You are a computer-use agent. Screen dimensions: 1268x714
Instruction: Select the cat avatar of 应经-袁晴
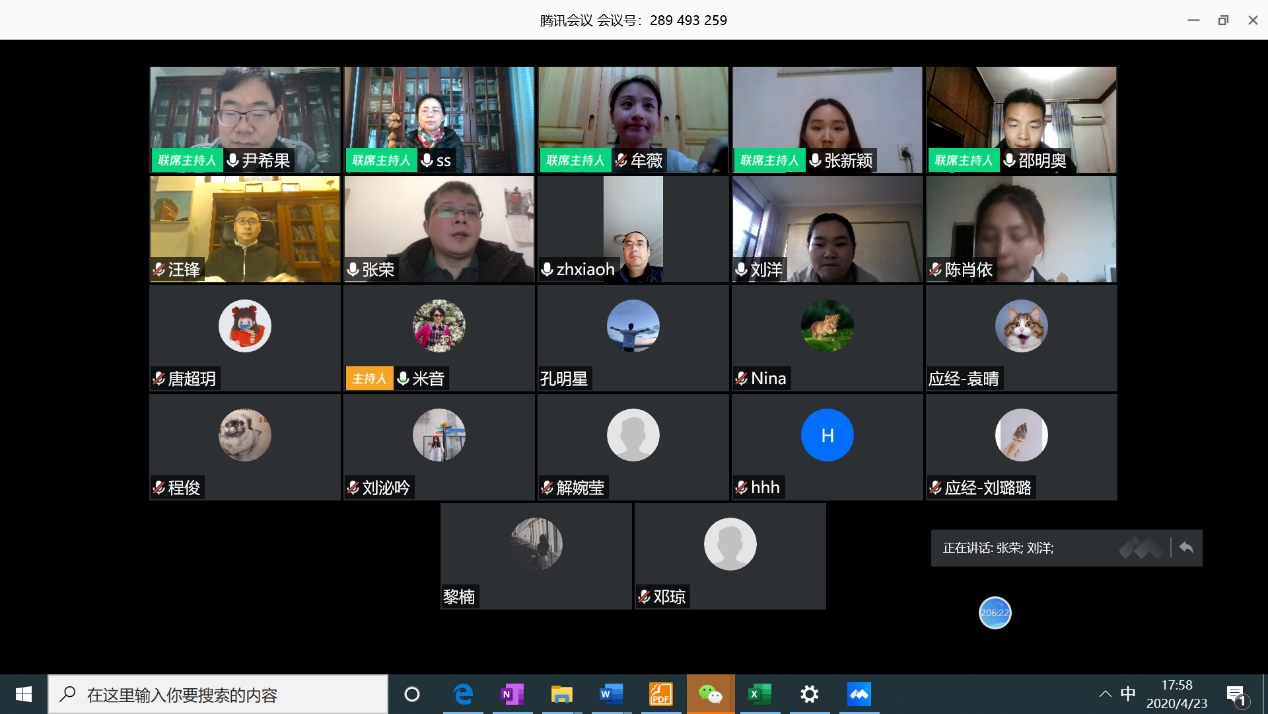[x=1021, y=326]
